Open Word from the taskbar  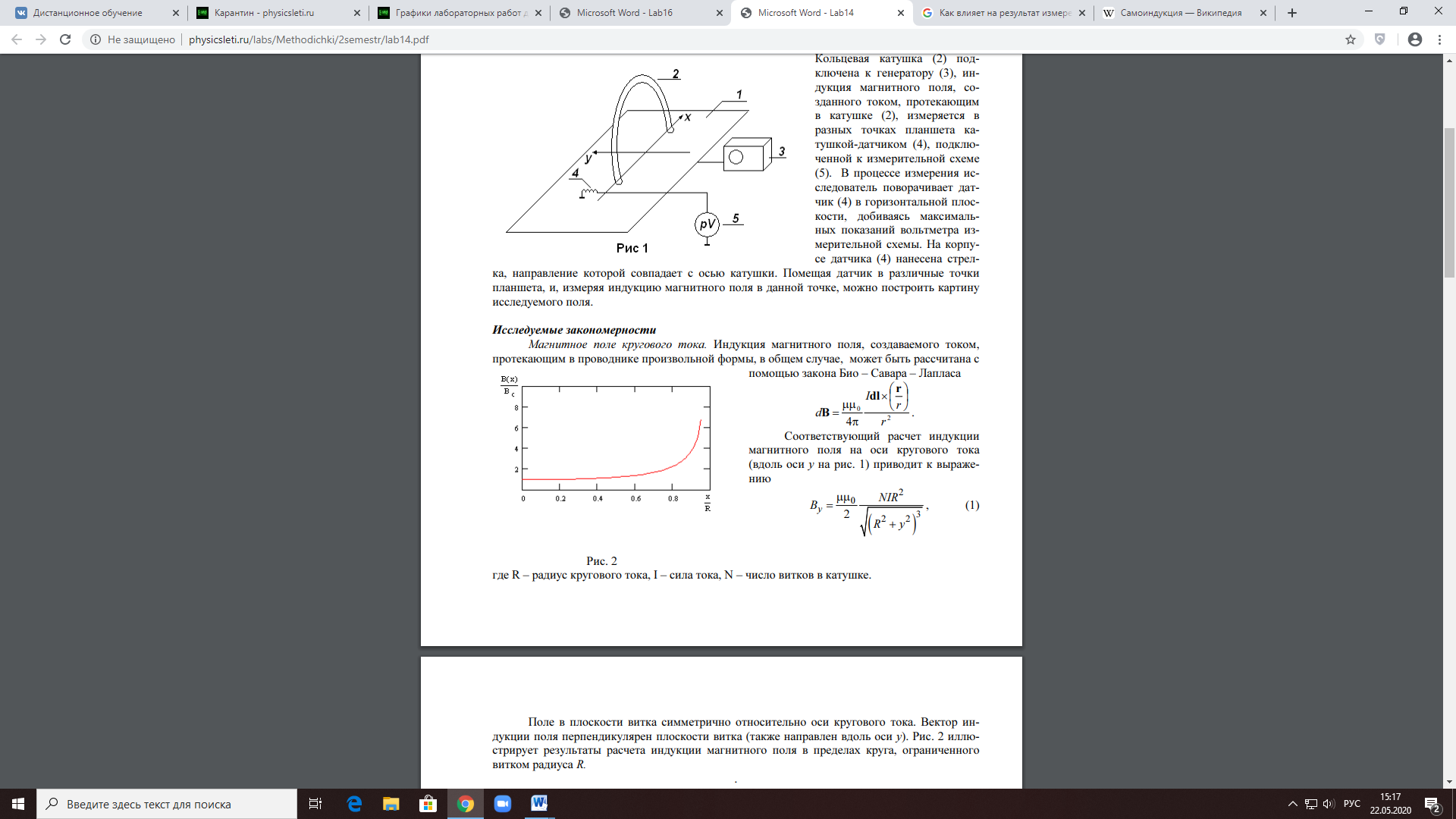539,804
